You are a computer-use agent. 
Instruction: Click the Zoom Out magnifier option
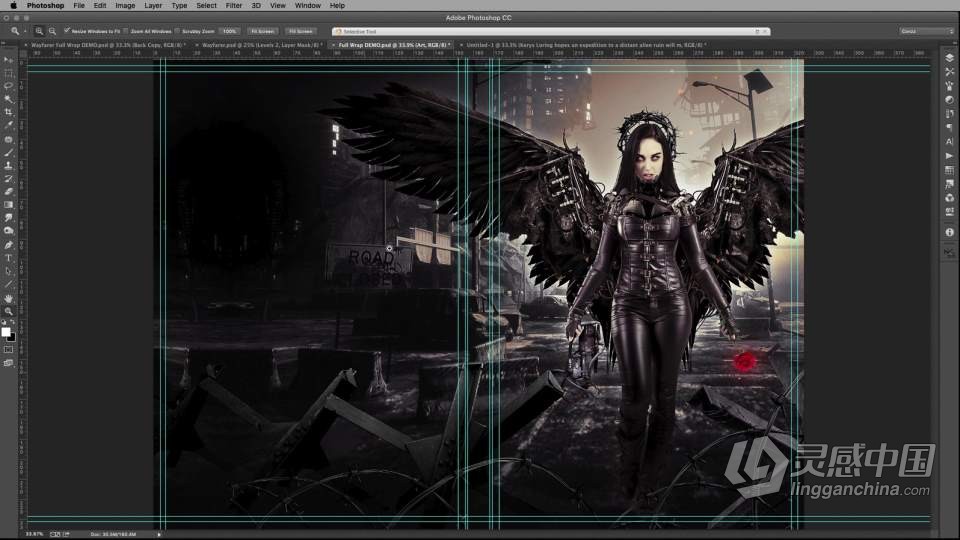[x=52, y=31]
